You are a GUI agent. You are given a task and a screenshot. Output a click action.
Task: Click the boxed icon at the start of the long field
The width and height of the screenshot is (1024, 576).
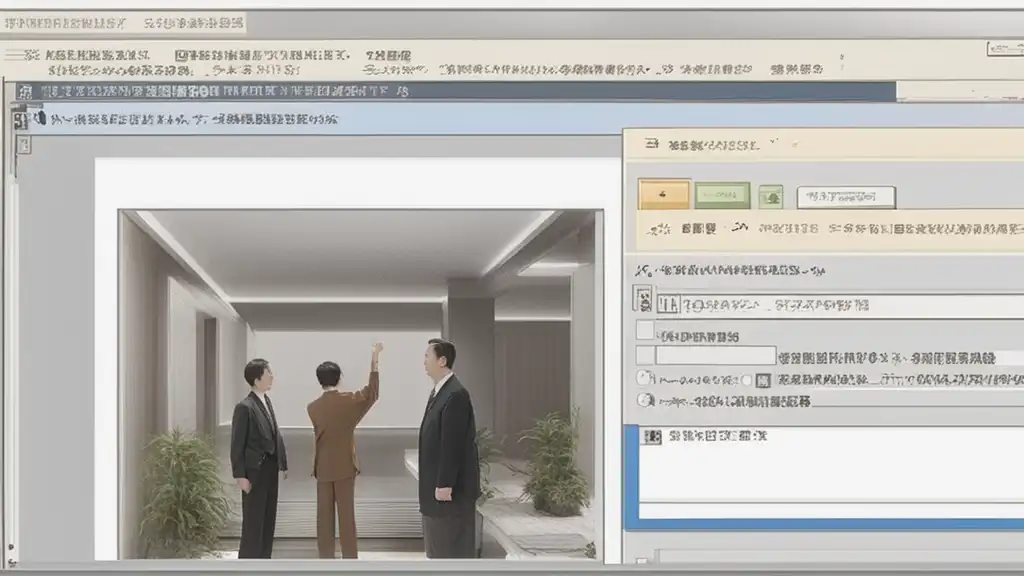coord(668,304)
